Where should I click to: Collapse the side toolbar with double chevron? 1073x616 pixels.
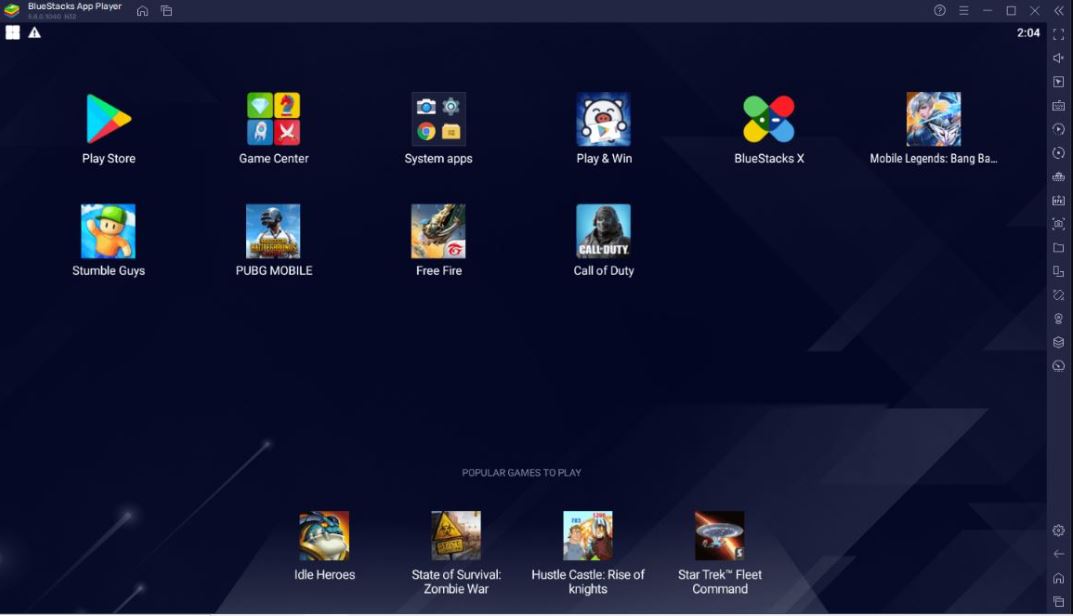[1059, 11]
